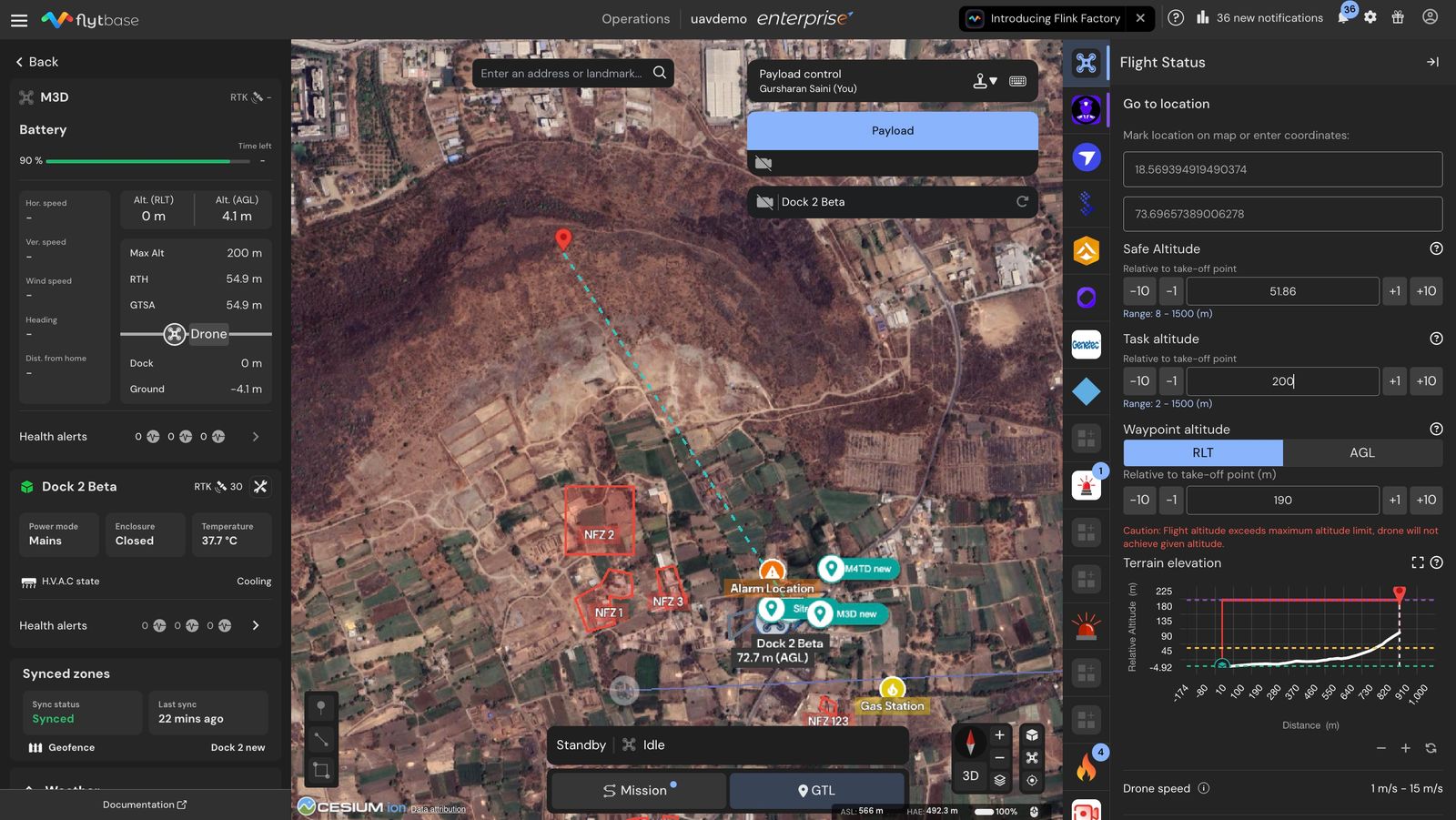Open the payload control user dropdown

985,81
